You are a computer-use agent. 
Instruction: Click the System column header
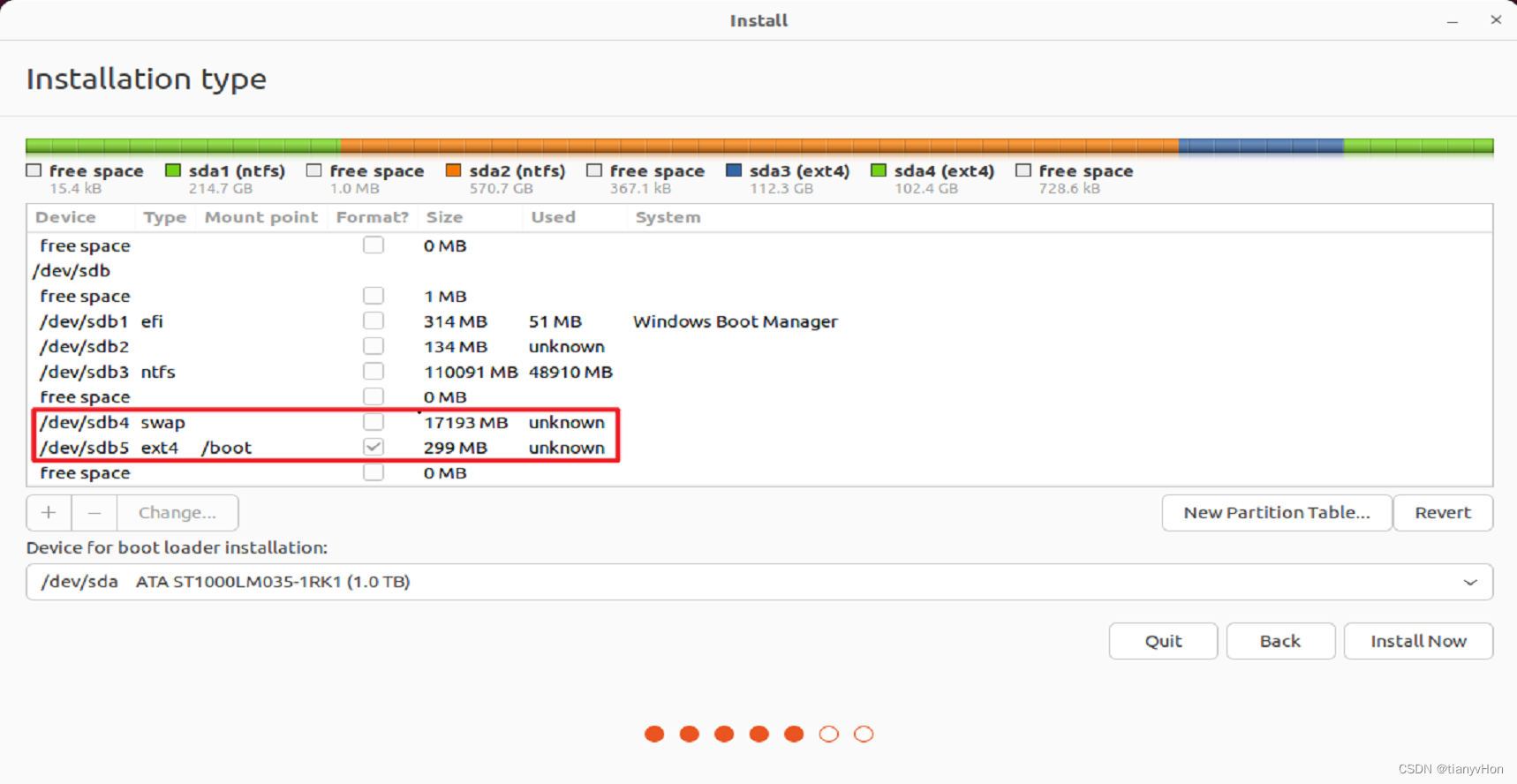click(668, 217)
